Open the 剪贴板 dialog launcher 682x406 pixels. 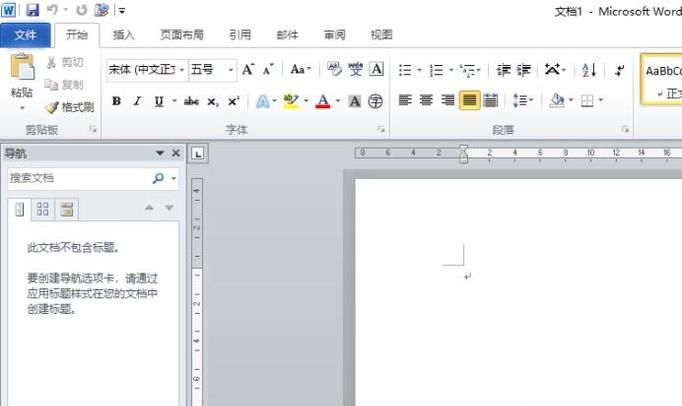93,129
